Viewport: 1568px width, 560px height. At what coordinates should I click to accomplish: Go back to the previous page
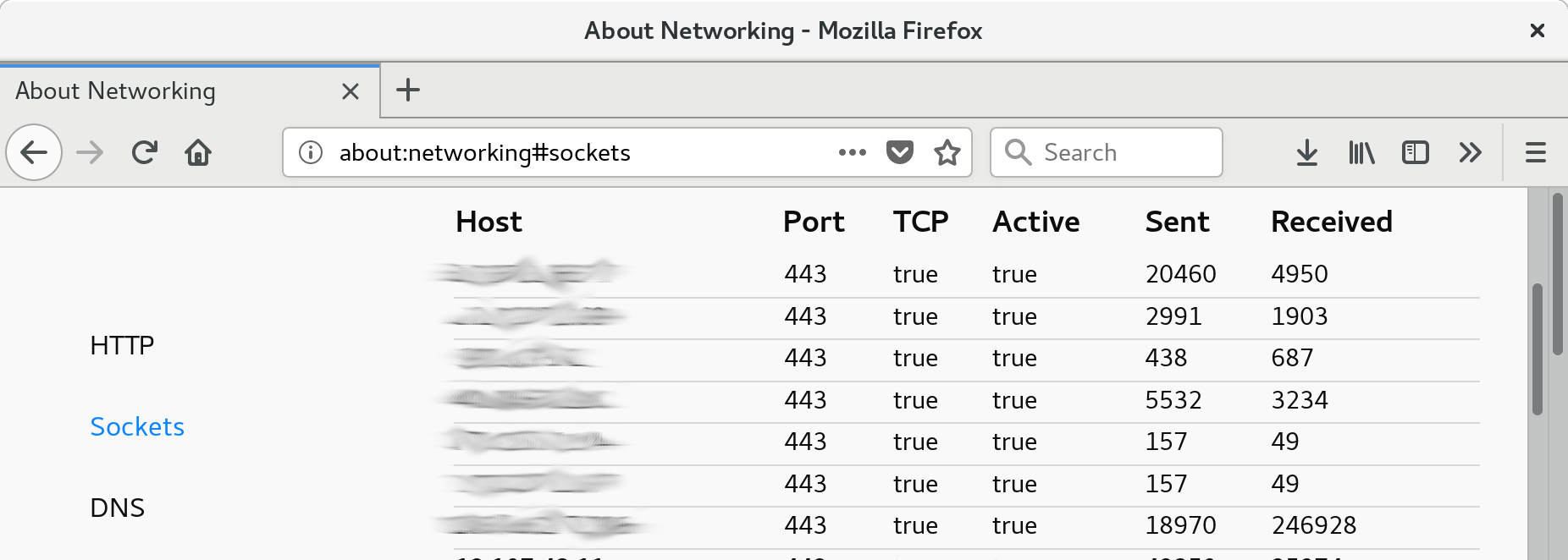(x=34, y=152)
